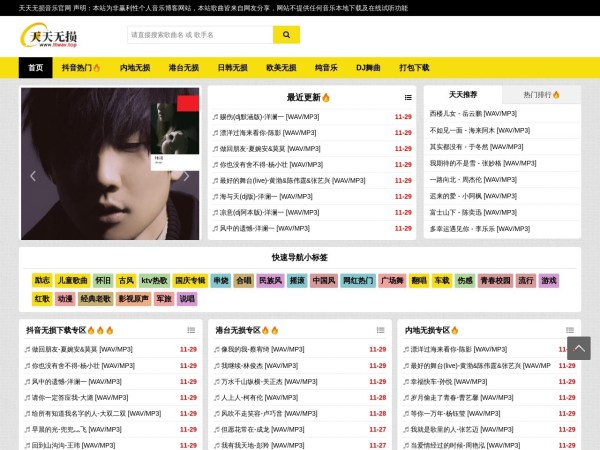Open list icon in 抖音无损下载专区 header

190,330
